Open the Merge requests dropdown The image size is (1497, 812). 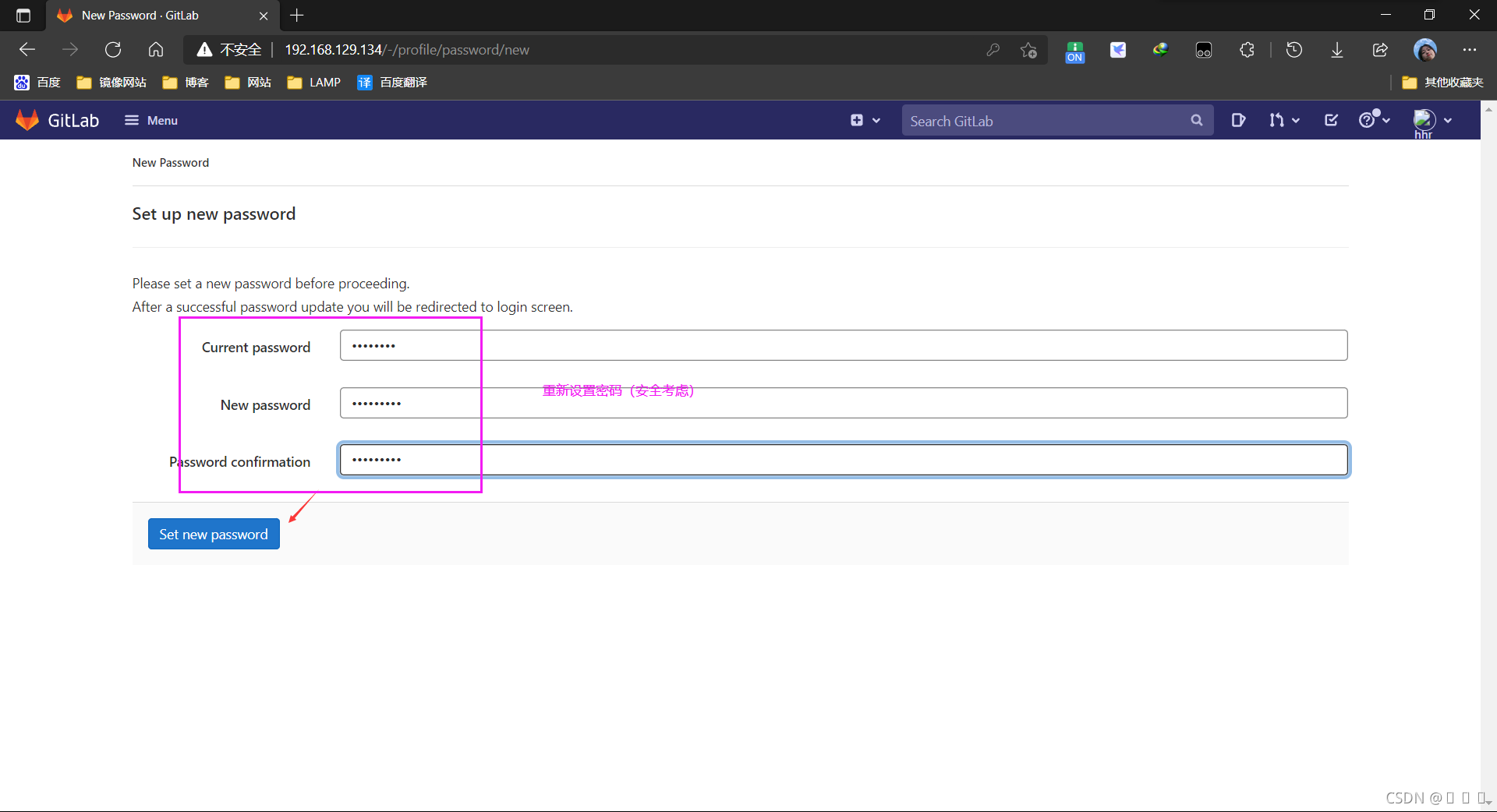[x=1284, y=120]
